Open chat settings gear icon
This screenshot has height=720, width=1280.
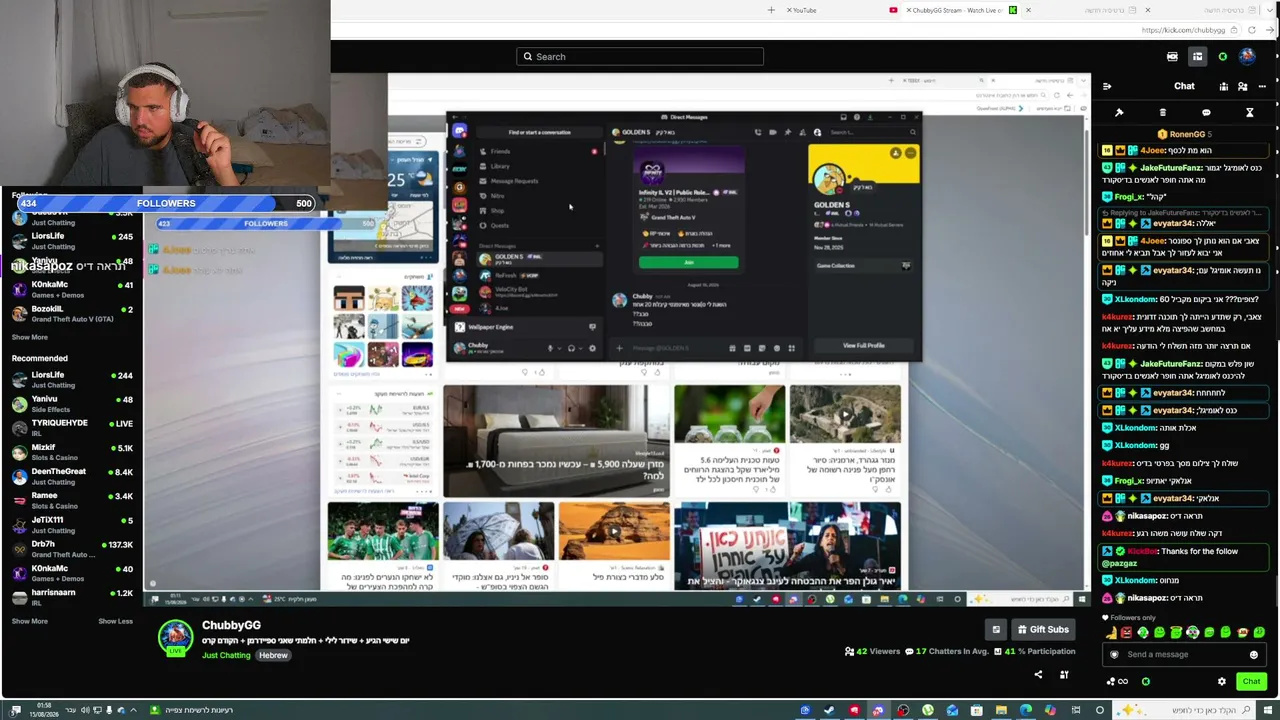(x=1221, y=682)
